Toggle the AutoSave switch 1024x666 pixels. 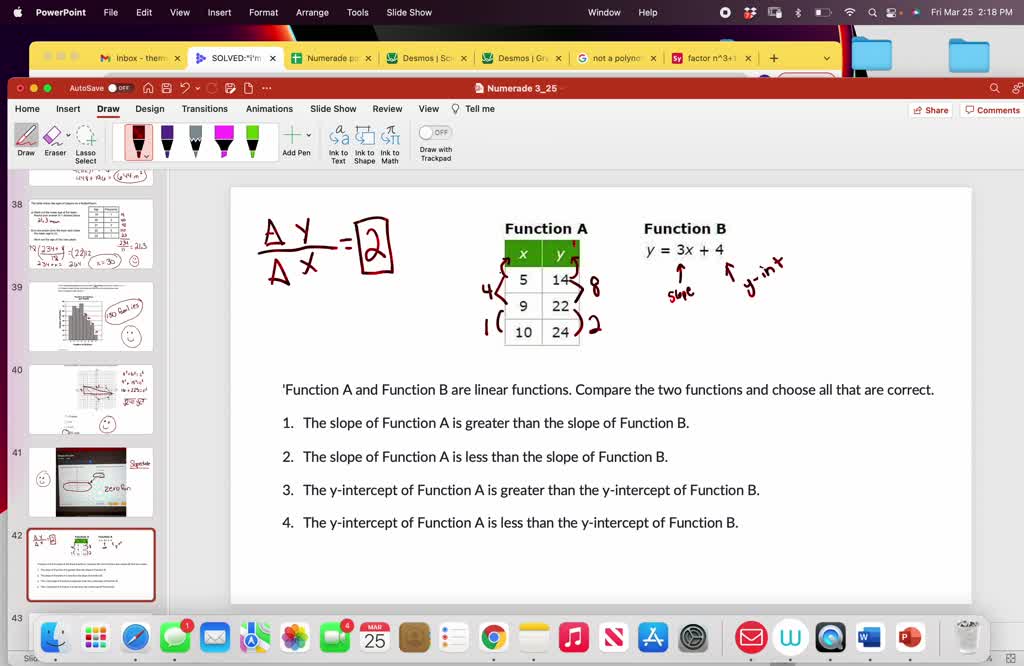coord(120,88)
